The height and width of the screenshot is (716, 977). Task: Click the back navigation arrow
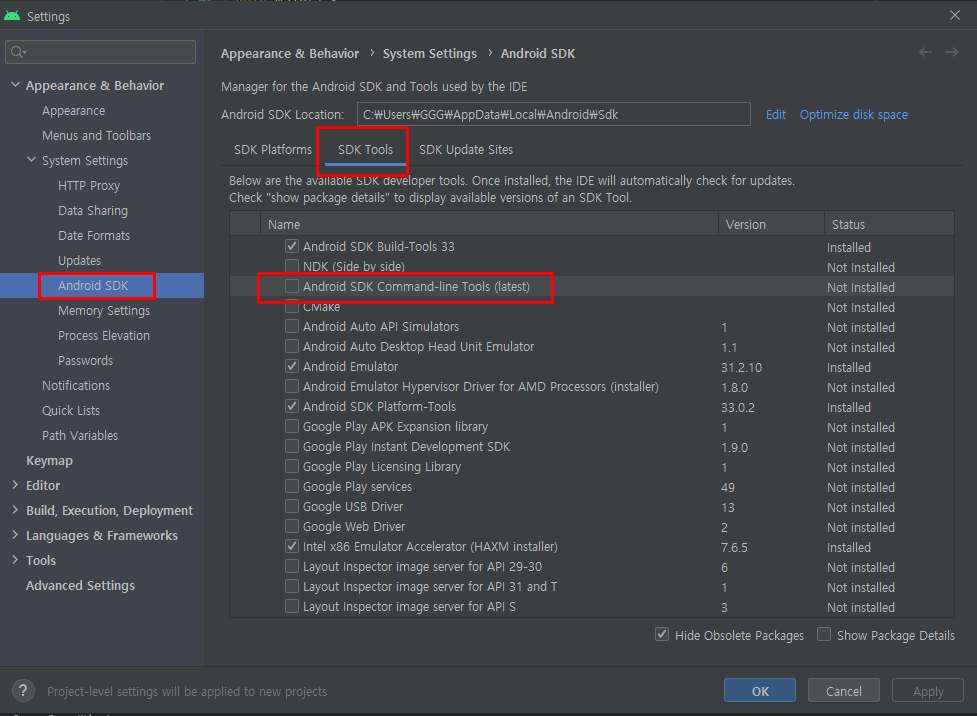pyautogui.click(x=925, y=52)
